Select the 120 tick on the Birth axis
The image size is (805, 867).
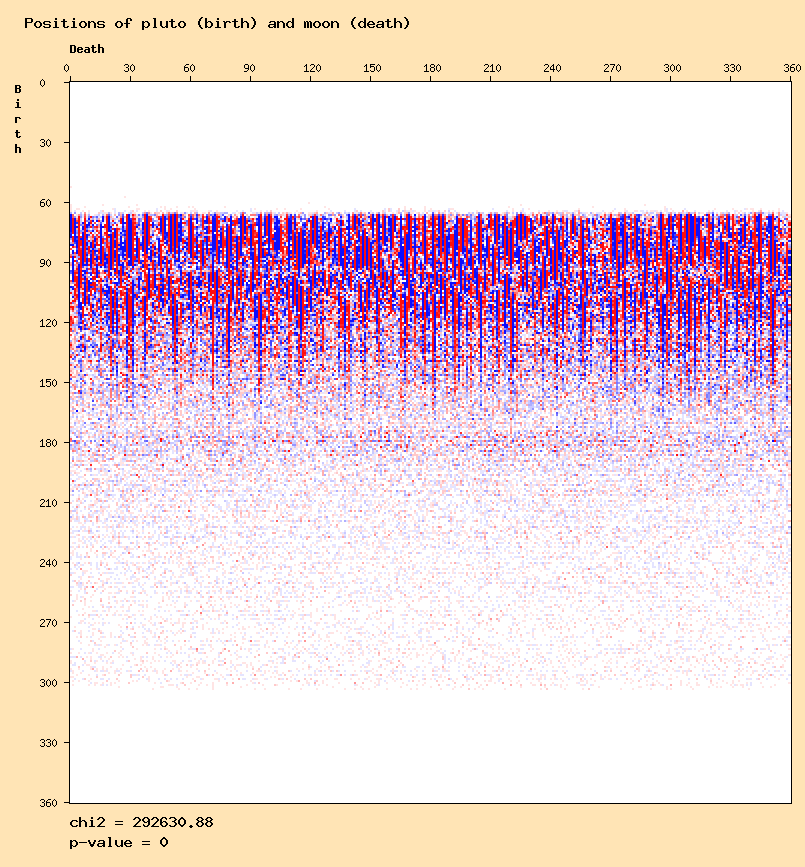point(42,323)
